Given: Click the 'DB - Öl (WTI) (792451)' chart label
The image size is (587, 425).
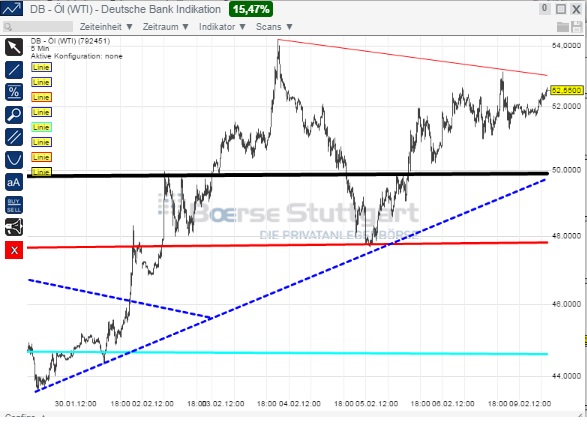Looking at the screenshot, I should coord(70,41).
